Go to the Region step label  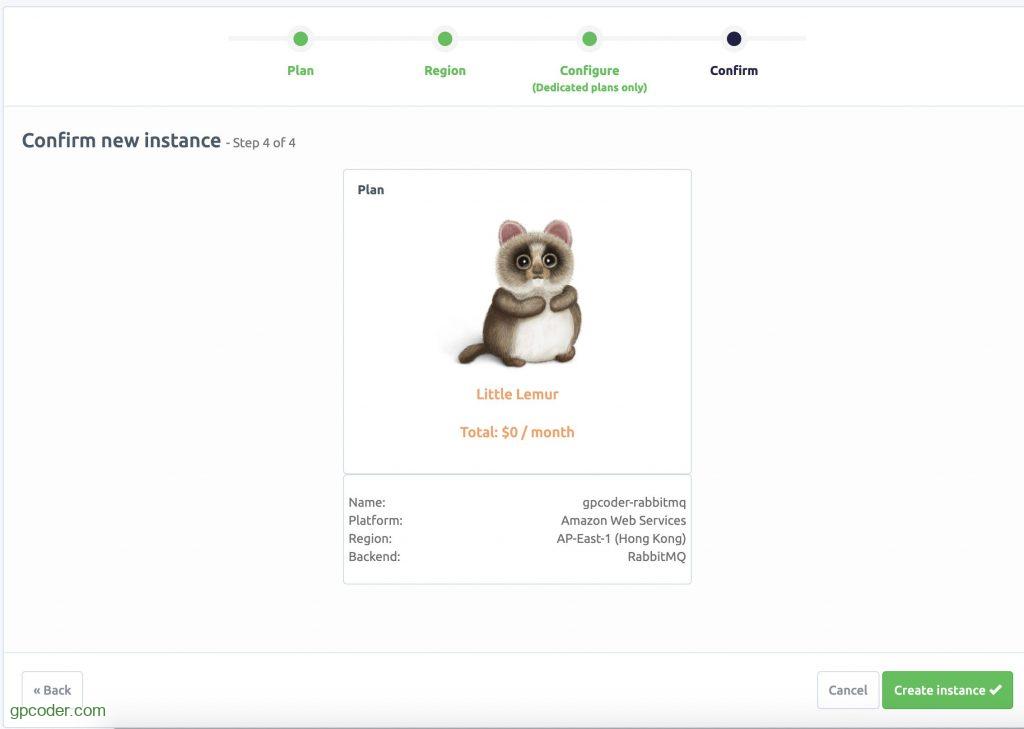click(x=445, y=71)
